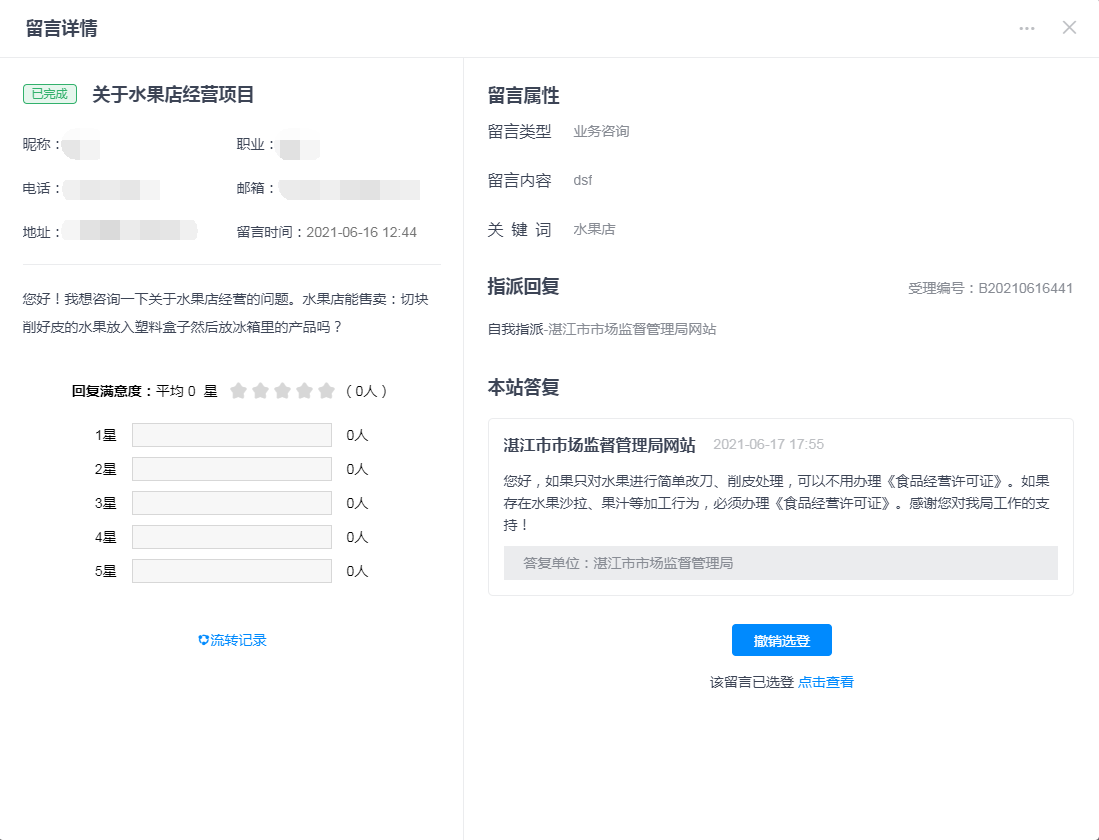Click the third rating star
This screenshot has width=1099, height=840.
(282, 391)
